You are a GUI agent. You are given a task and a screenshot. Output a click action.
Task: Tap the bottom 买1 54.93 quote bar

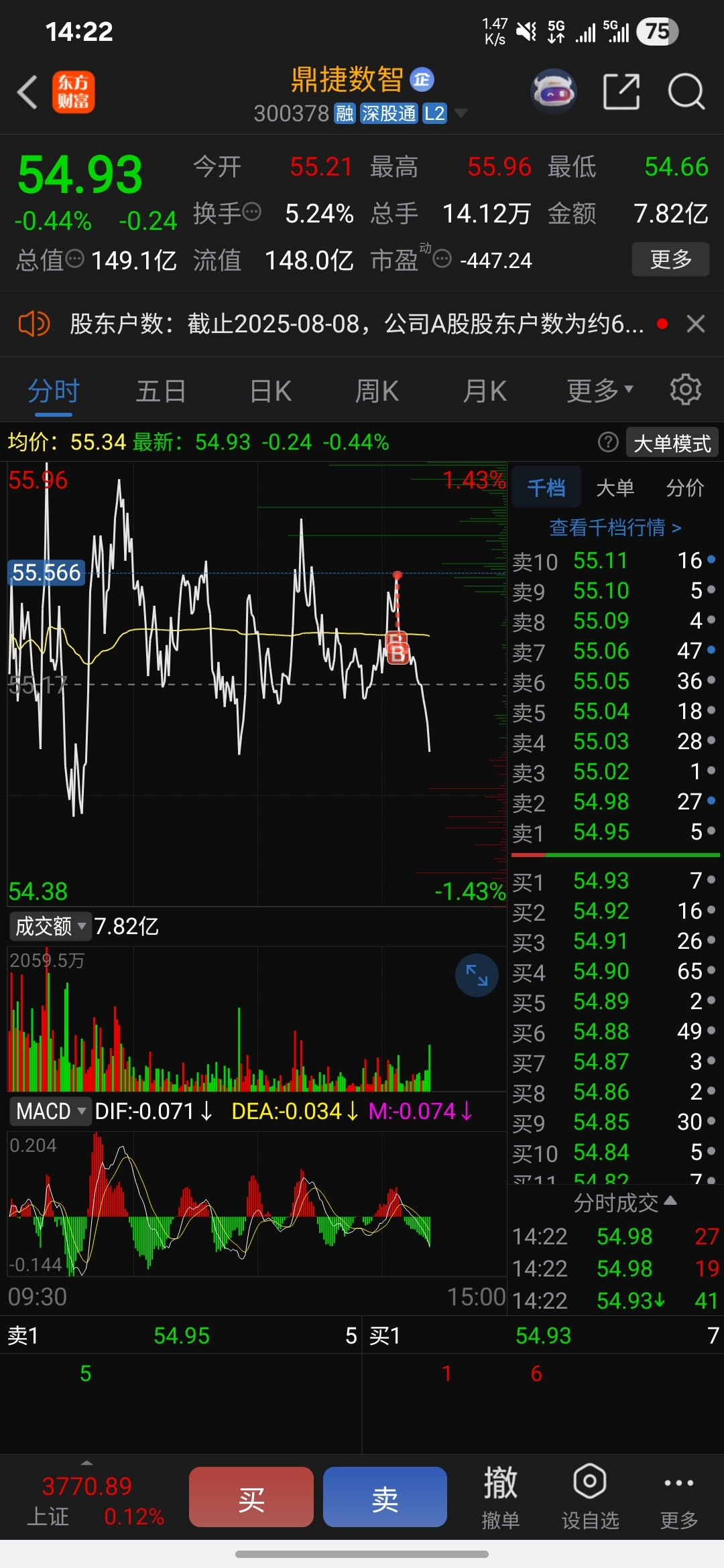click(x=543, y=1335)
